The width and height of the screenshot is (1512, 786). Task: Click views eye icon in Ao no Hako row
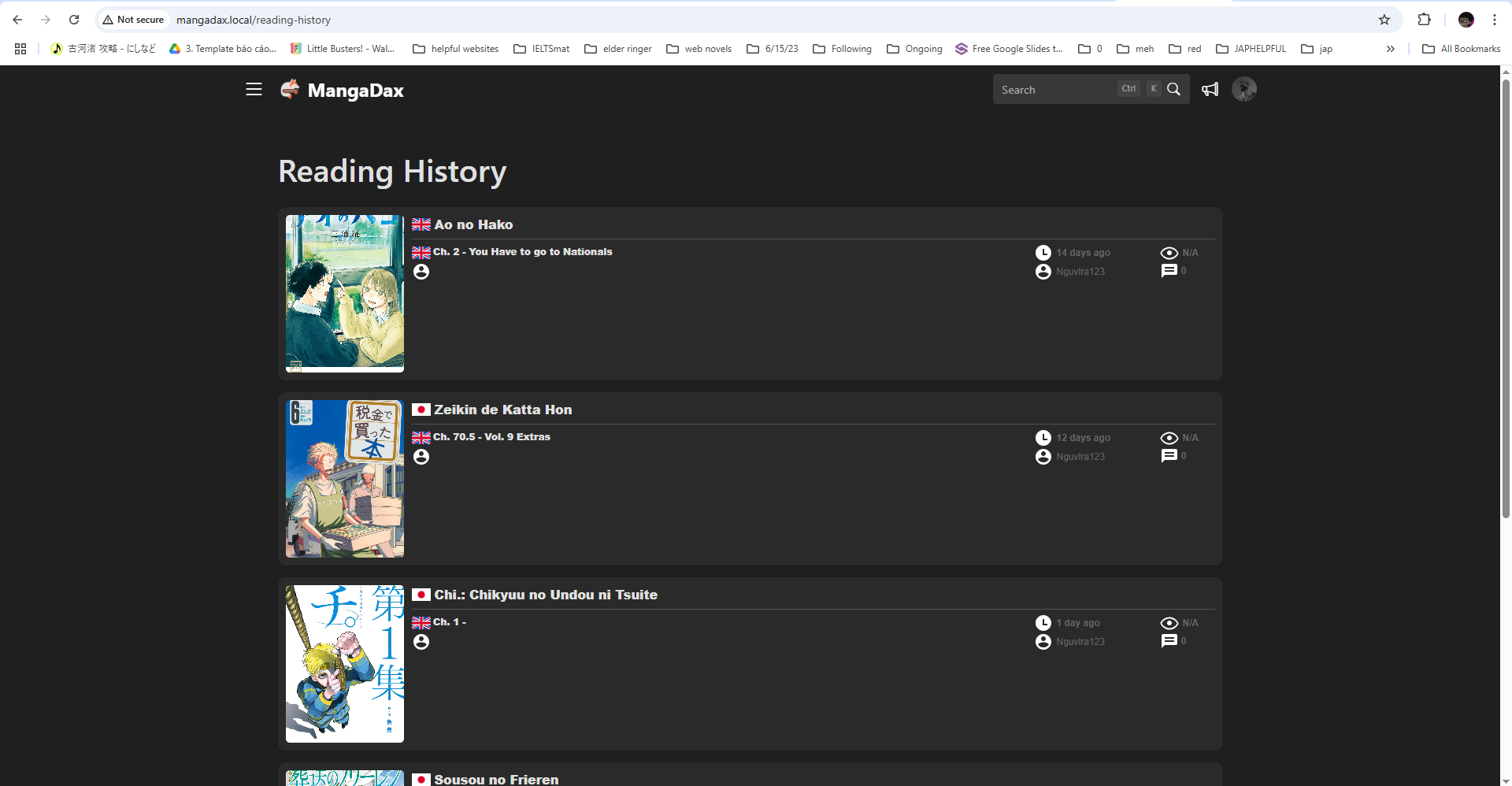click(1169, 253)
